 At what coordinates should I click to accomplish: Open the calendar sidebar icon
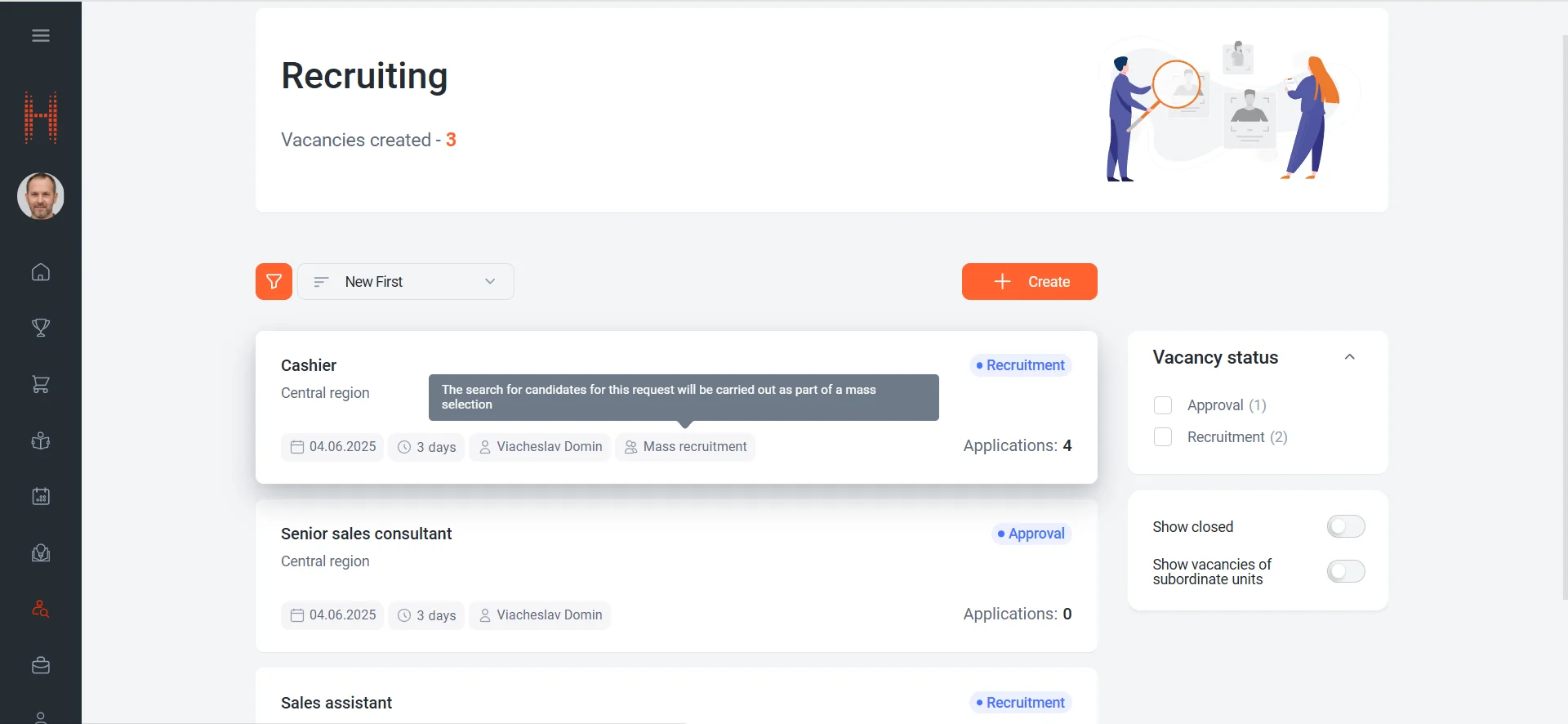(x=41, y=497)
